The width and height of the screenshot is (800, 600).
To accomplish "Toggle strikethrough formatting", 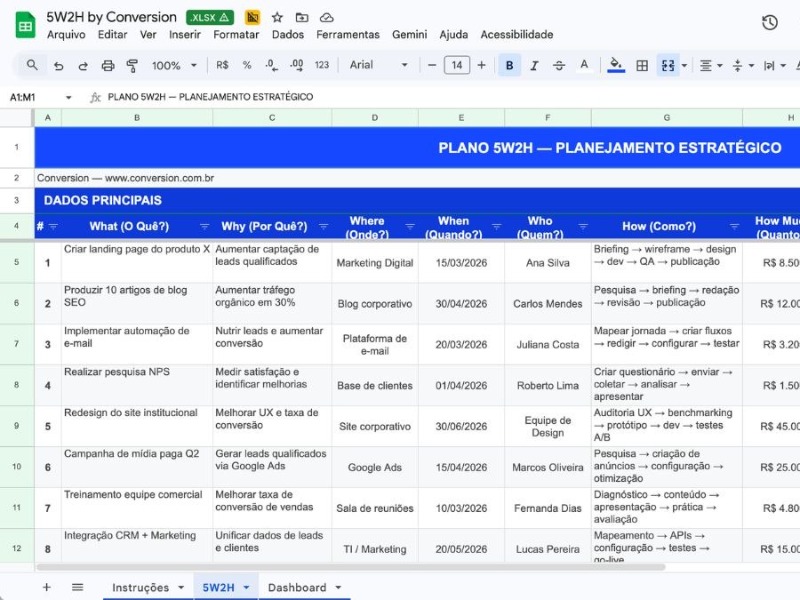I will tap(559, 66).
